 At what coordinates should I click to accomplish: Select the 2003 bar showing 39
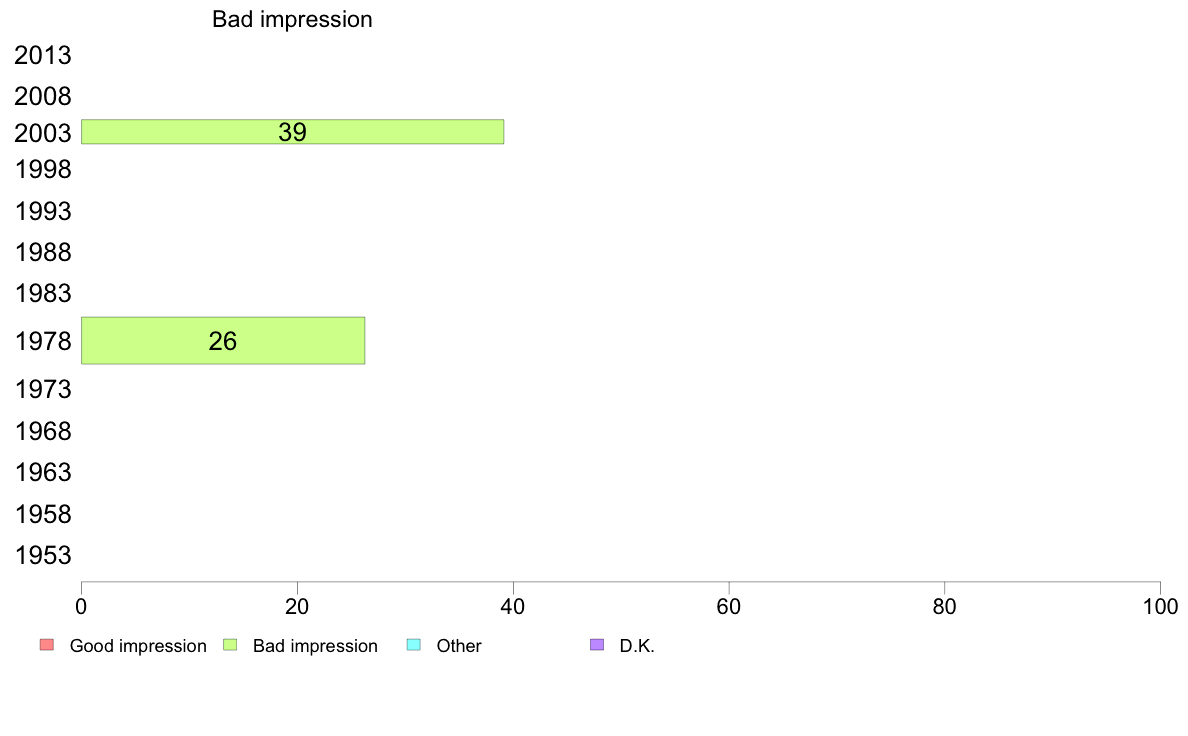292,132
